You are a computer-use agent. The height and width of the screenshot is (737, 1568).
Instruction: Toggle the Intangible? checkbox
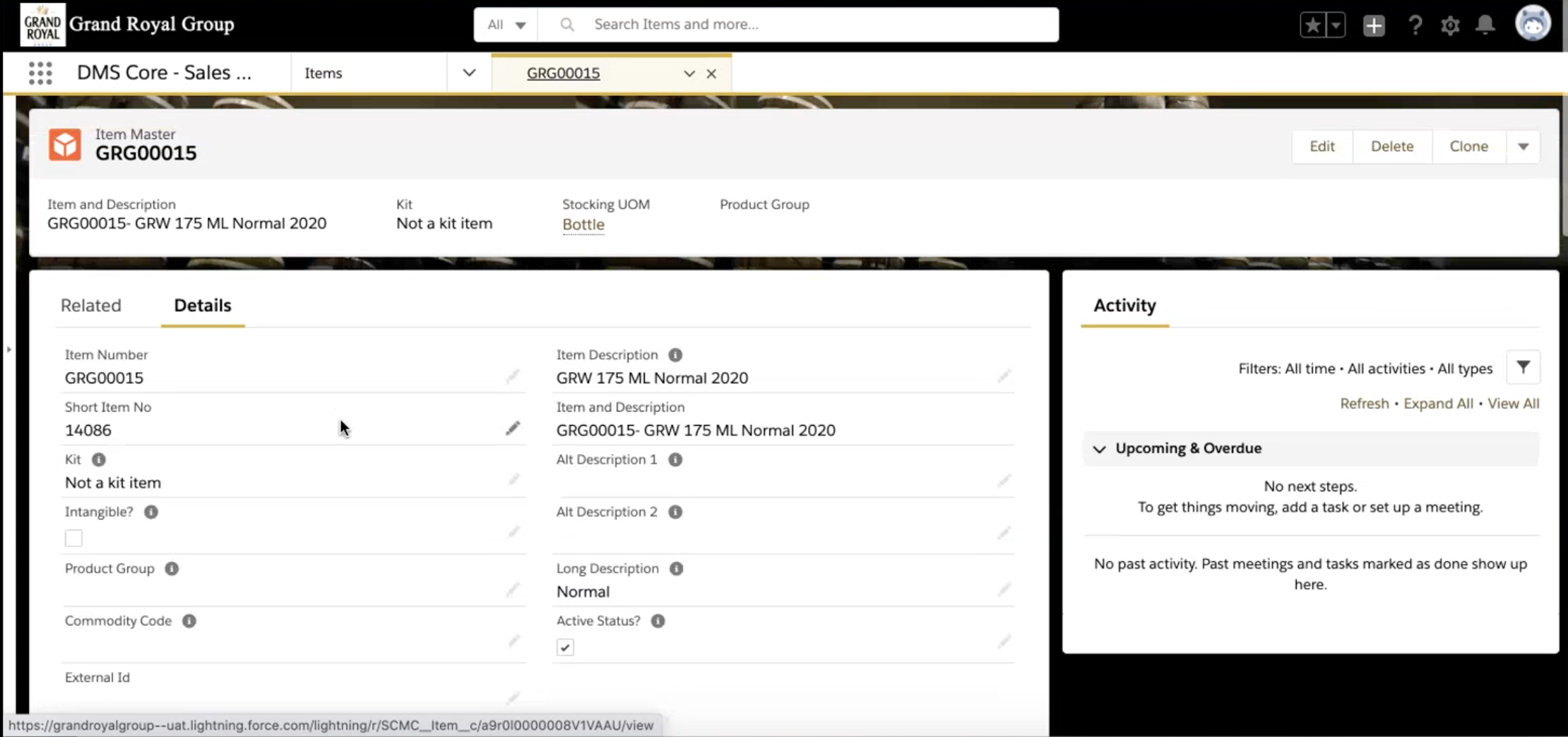point(73,538)
